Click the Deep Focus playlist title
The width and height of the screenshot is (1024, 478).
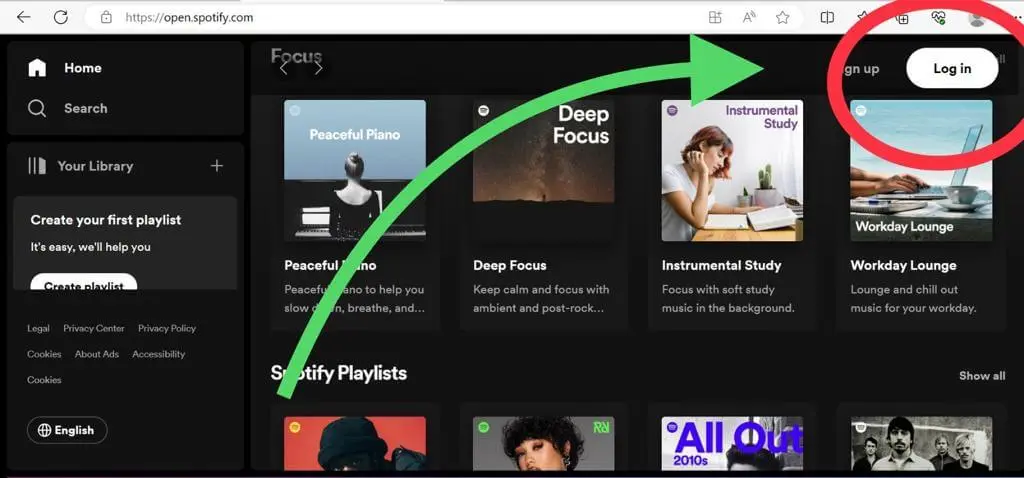(x=509, y=265)
